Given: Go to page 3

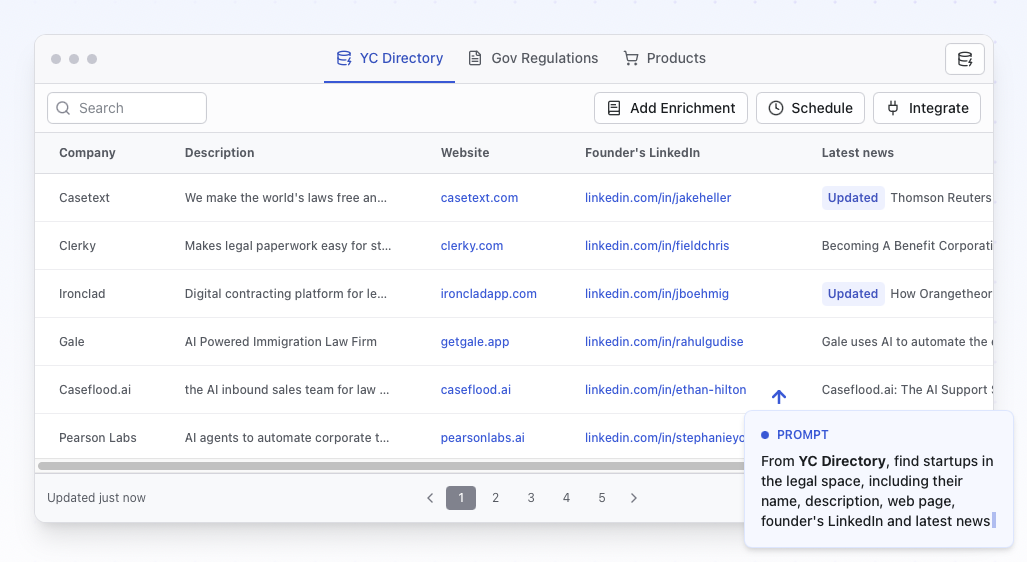Looking at the screenshot, I should (531, 498).
